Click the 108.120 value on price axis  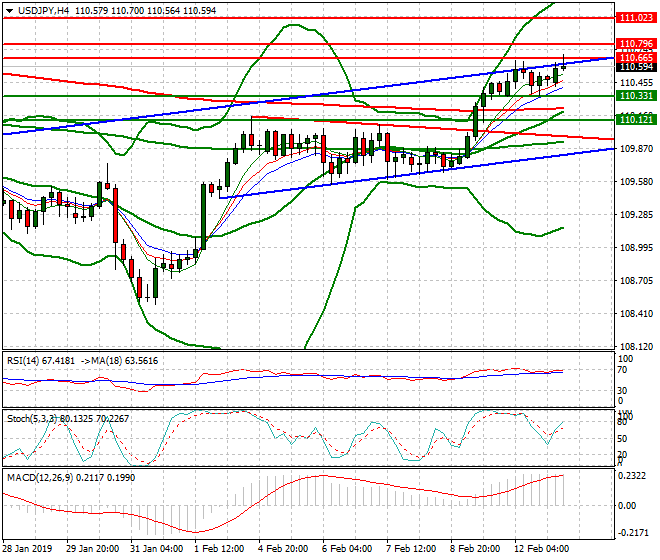(636, 346)
